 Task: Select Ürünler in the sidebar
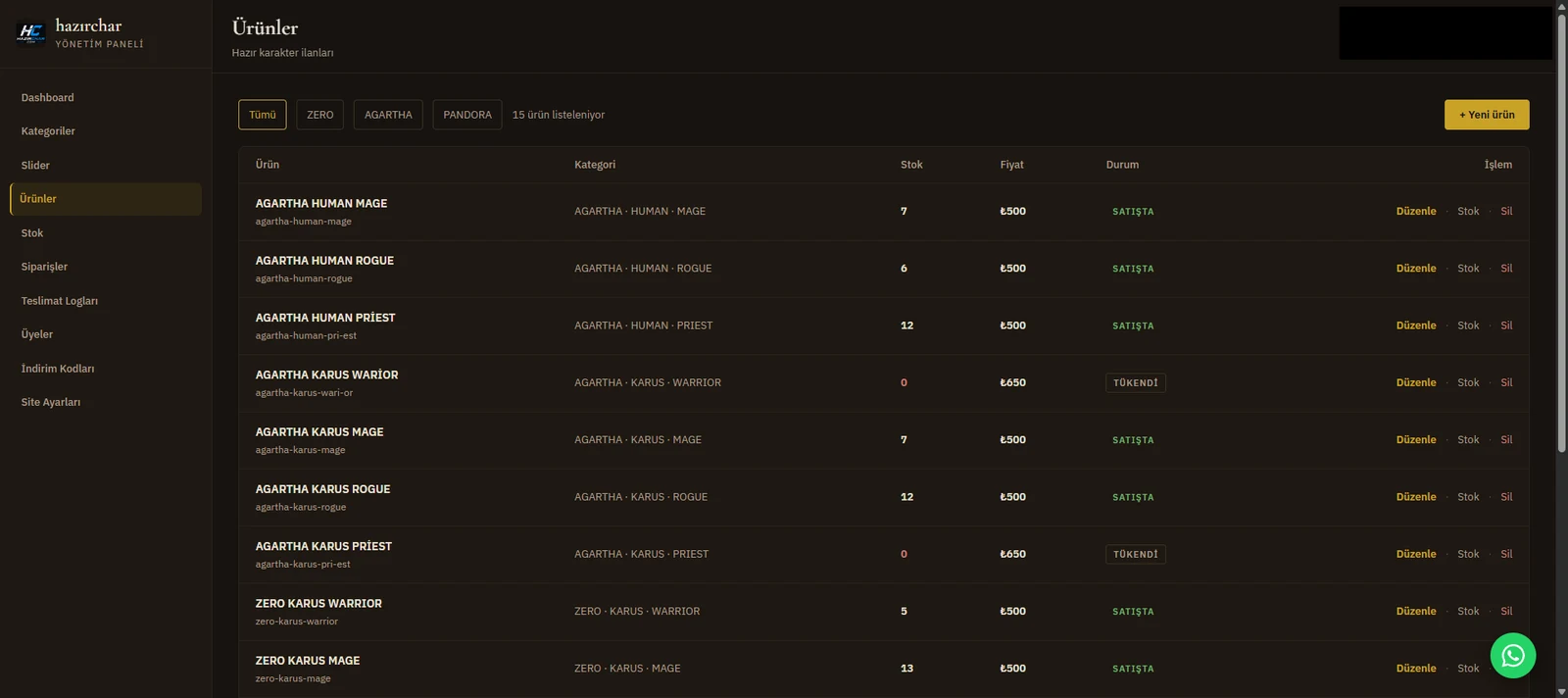click(106, 199)
